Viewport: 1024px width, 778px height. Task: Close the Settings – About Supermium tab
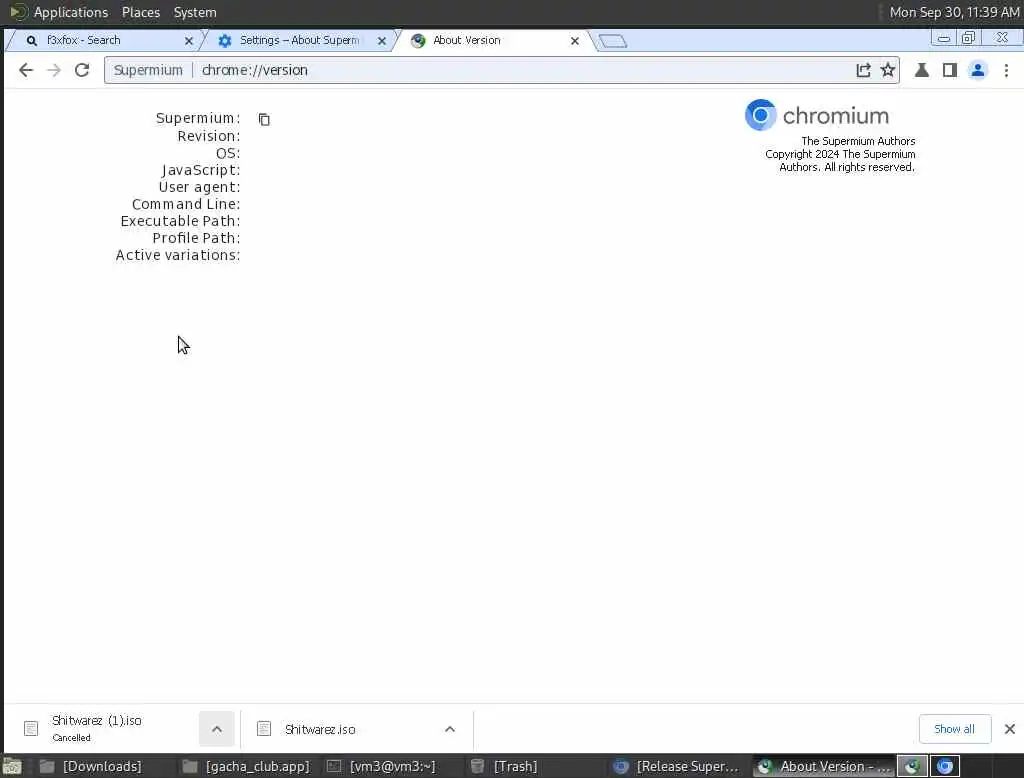click(382, 41)
